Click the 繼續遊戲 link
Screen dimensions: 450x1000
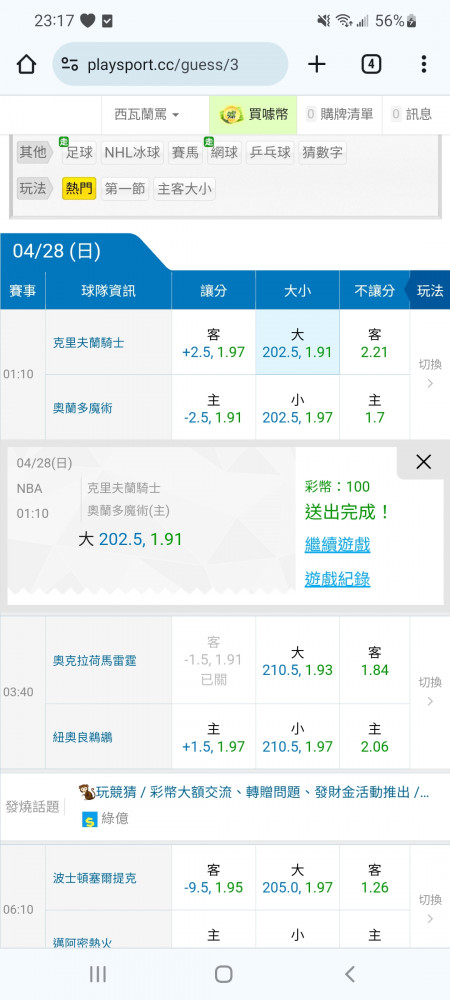pyautogui.click(x=337, y=545)
